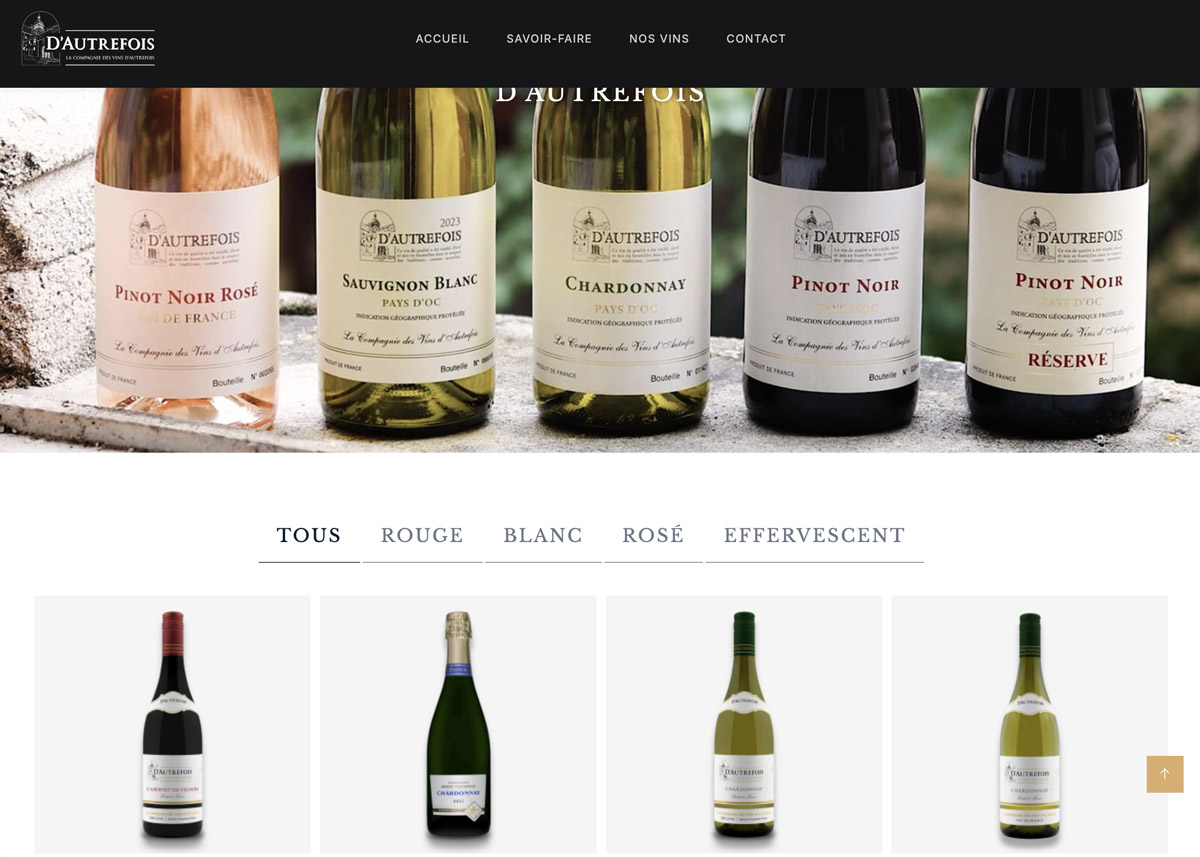Click the D'Autrefois logo in header
This screenshot has width=1200, height=857.
(88, 39)
